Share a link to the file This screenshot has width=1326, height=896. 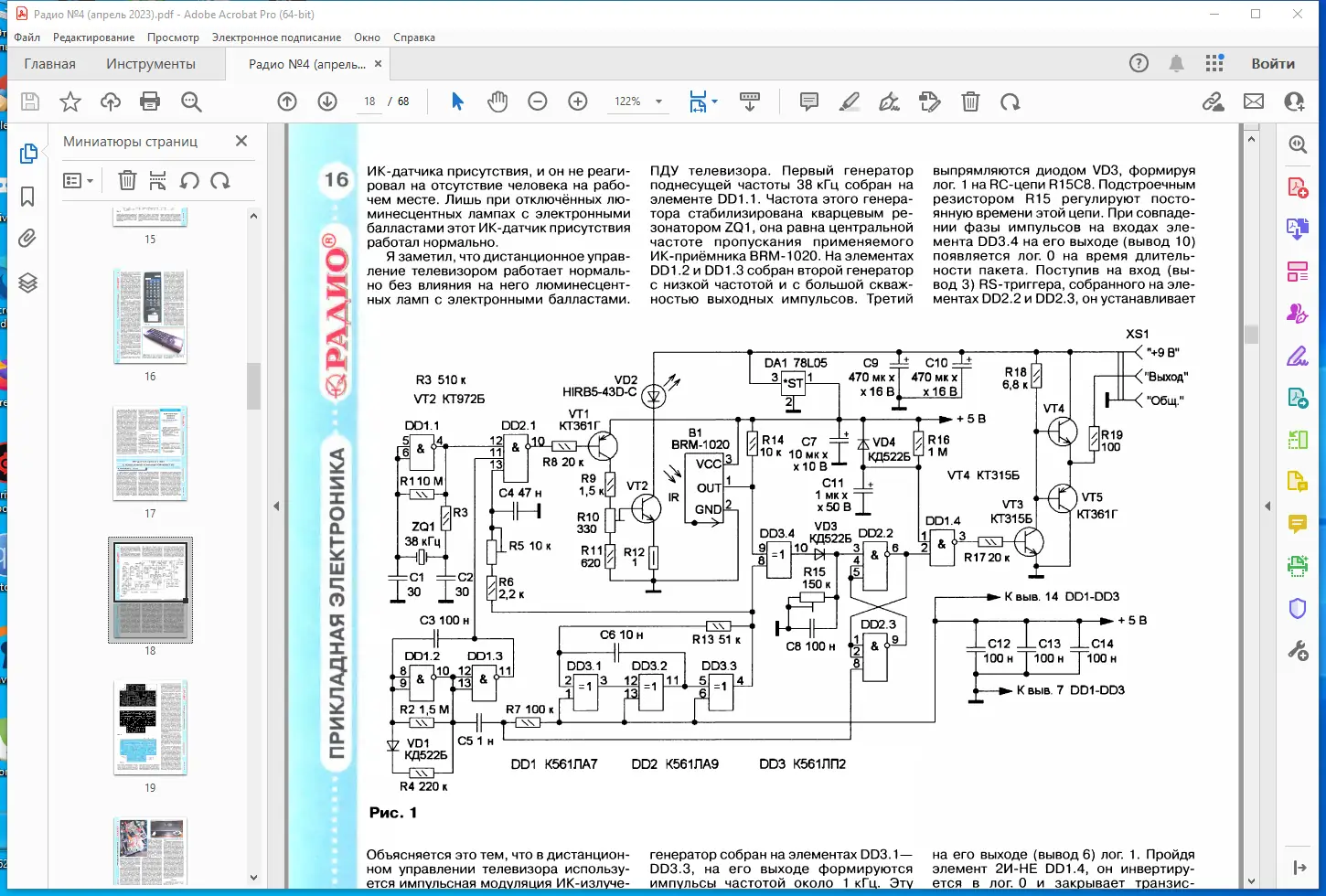coord(1214,101)
